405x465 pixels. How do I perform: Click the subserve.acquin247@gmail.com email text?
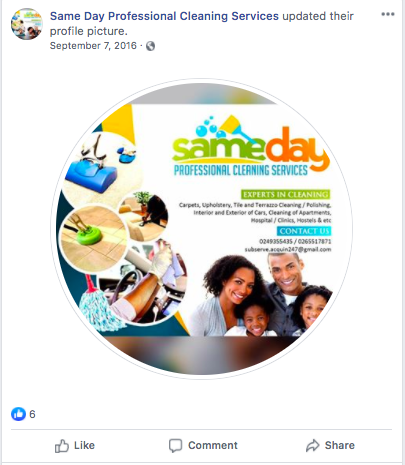288,249
